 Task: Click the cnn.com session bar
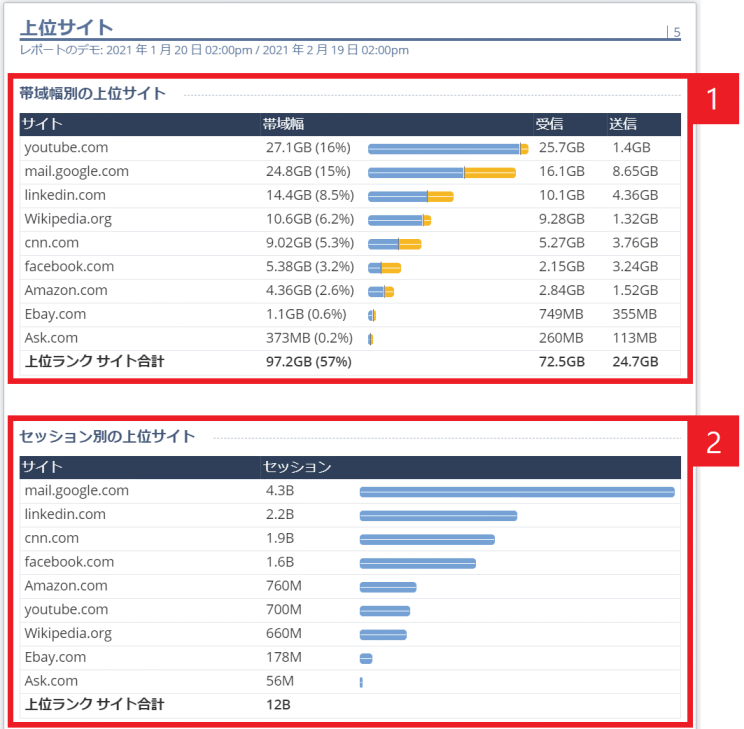[x=427, y=539]
